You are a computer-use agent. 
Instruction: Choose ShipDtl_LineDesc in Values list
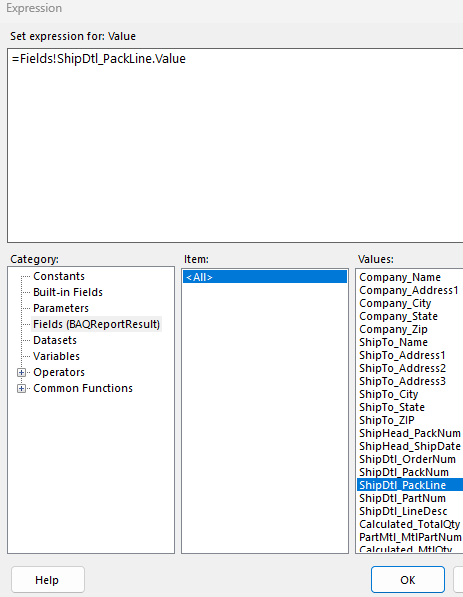(403, 511)
